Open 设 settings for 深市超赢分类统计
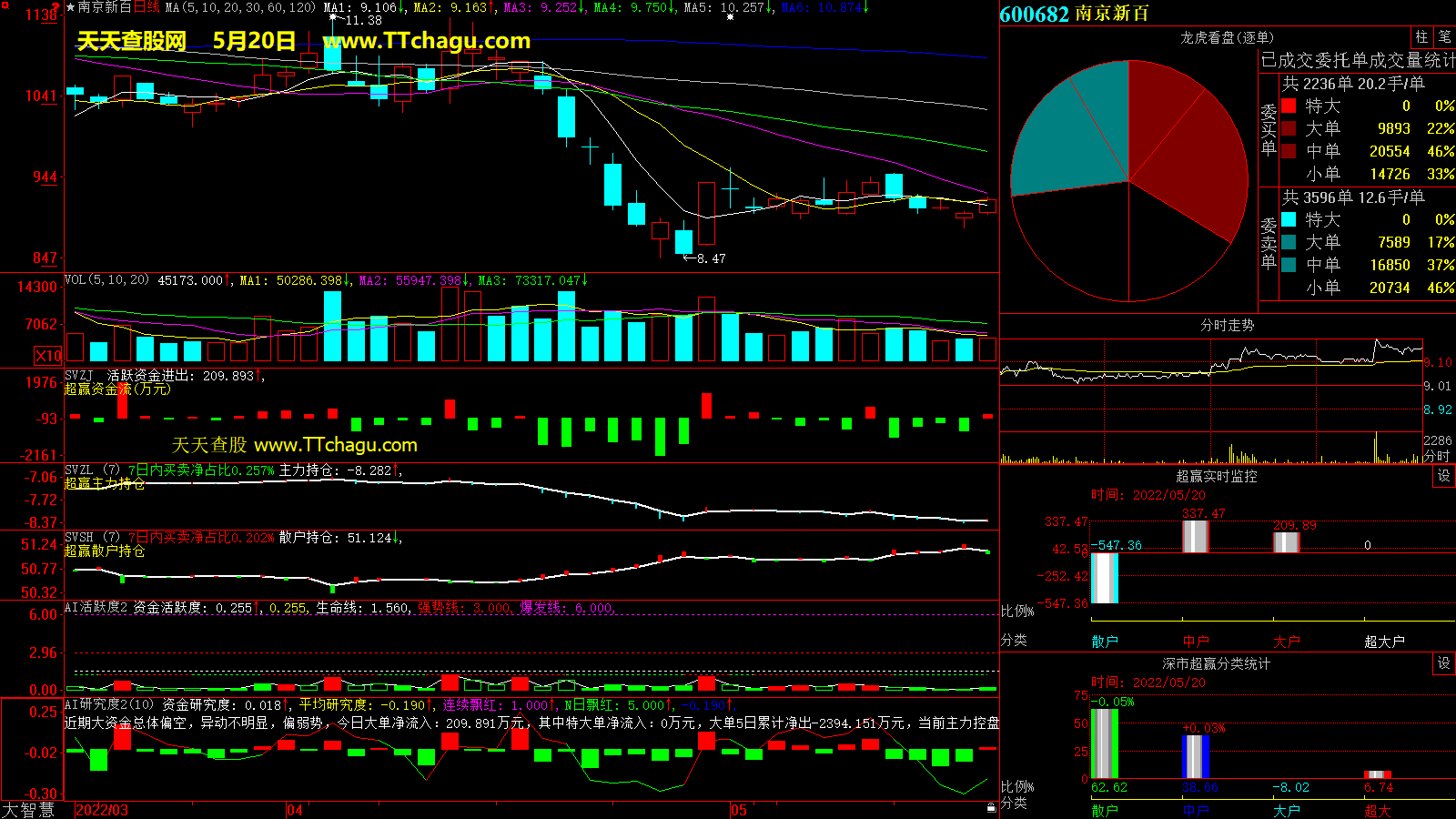 click(1443, 663)
